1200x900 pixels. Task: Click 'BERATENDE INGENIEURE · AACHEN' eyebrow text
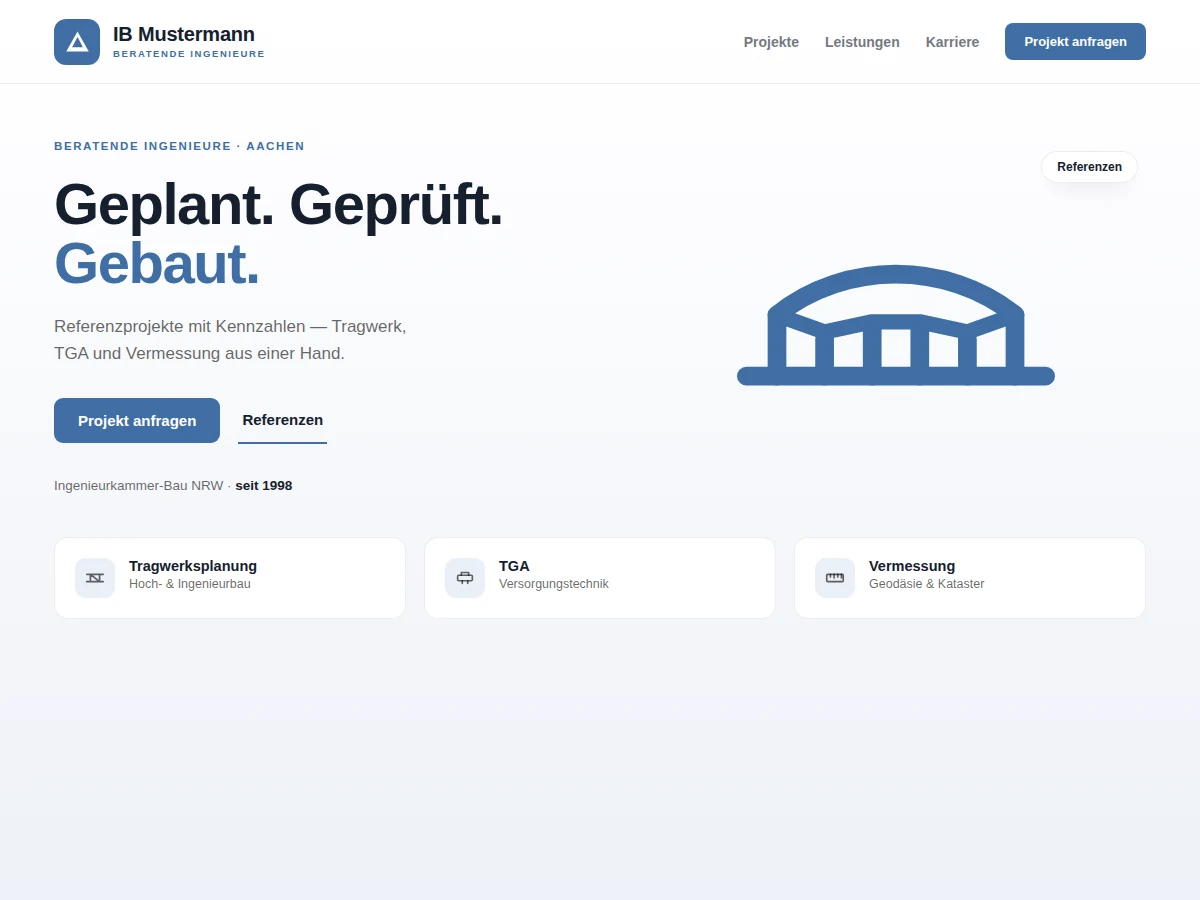179,146
